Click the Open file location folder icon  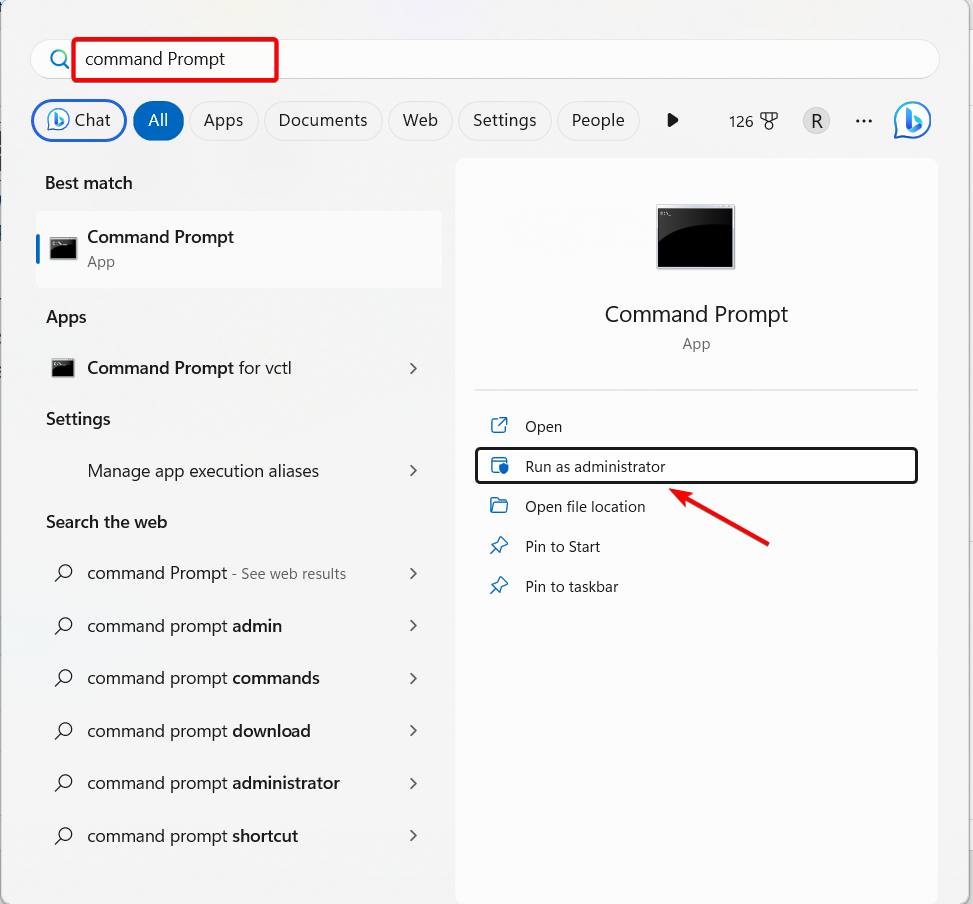(x=500, y=506)
